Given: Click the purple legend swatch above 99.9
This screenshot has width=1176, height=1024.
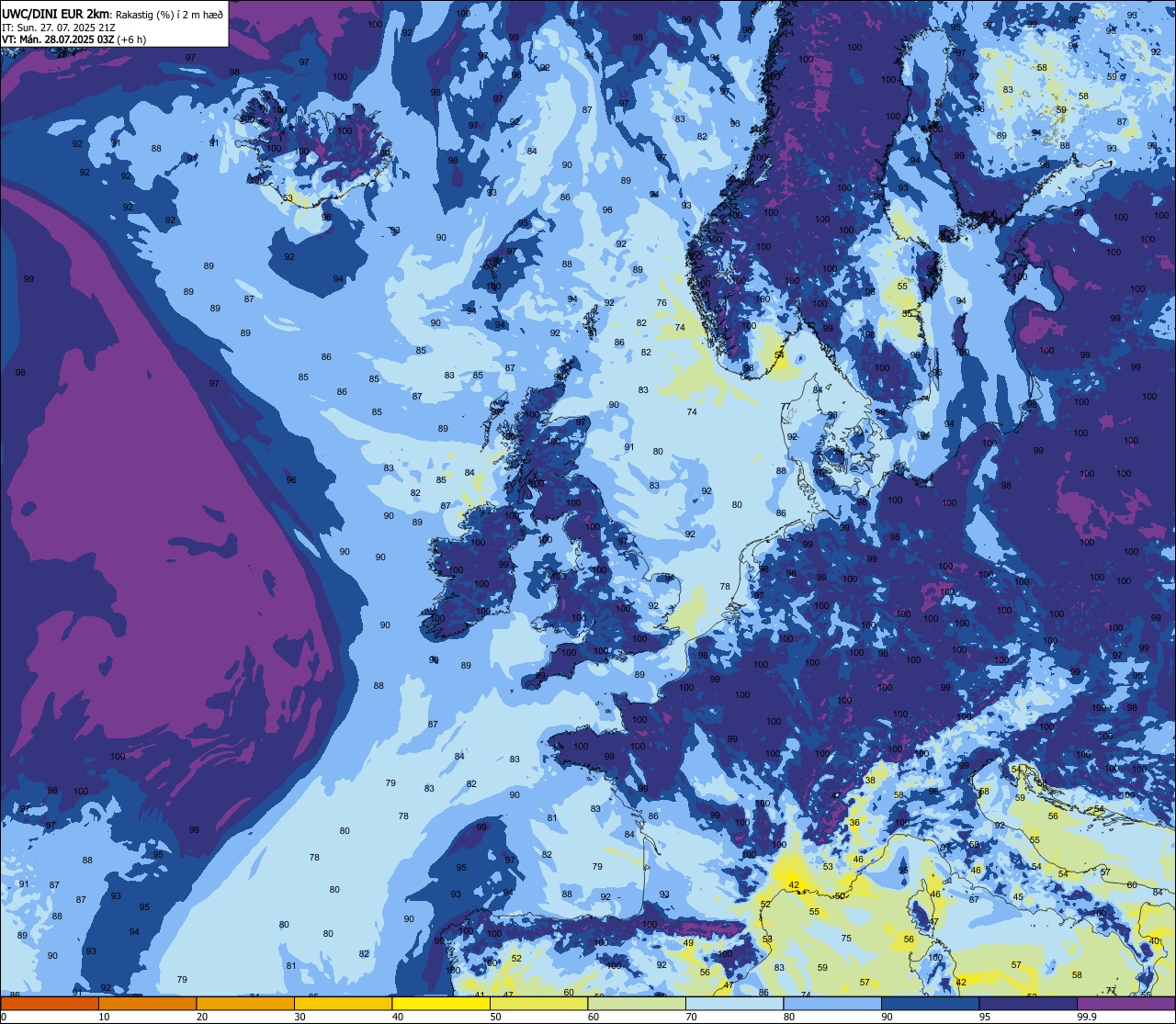Looking at the screenshot, I should point(1125,1004).
